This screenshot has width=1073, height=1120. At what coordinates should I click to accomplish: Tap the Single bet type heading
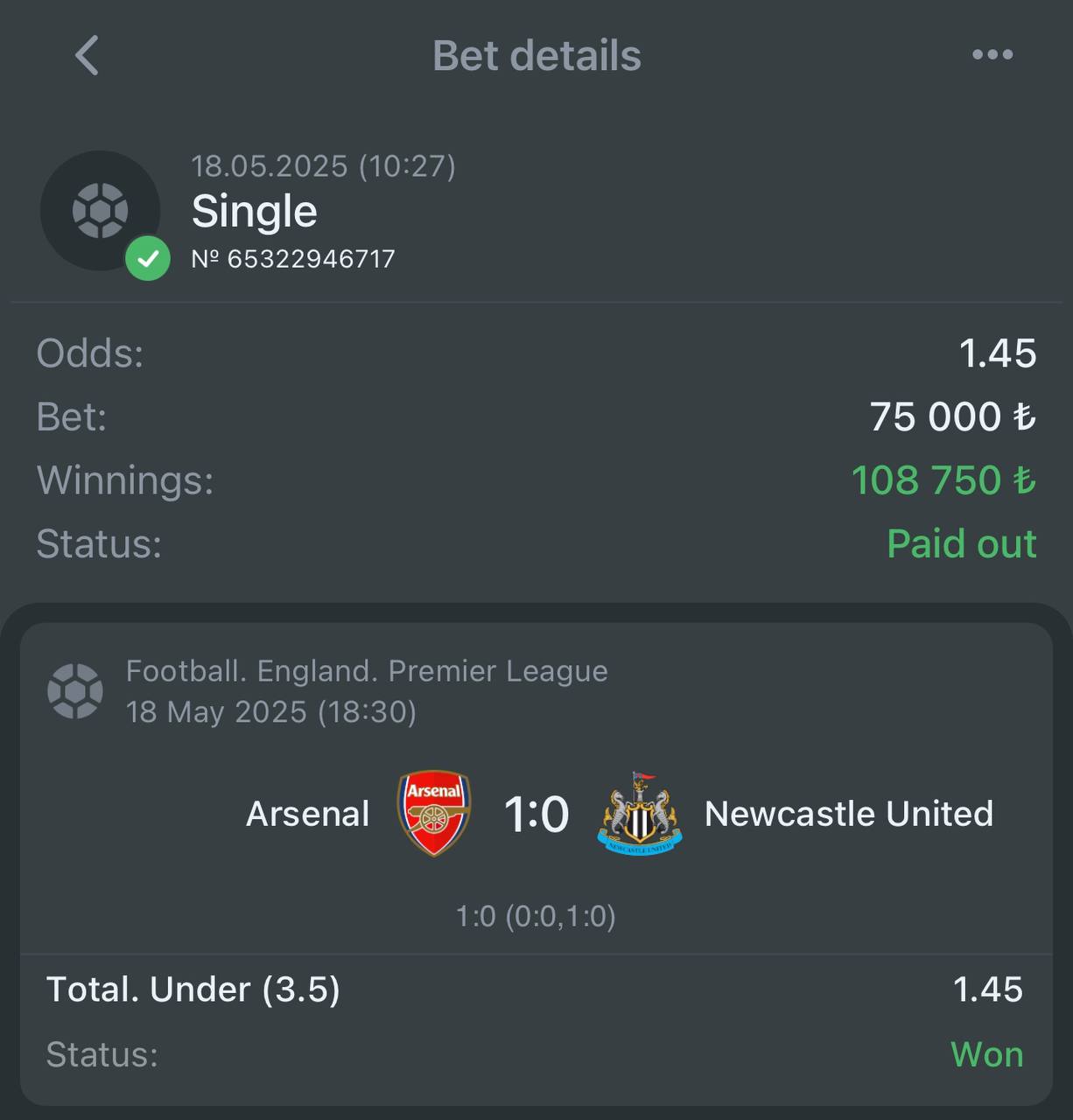click(254, 211)
